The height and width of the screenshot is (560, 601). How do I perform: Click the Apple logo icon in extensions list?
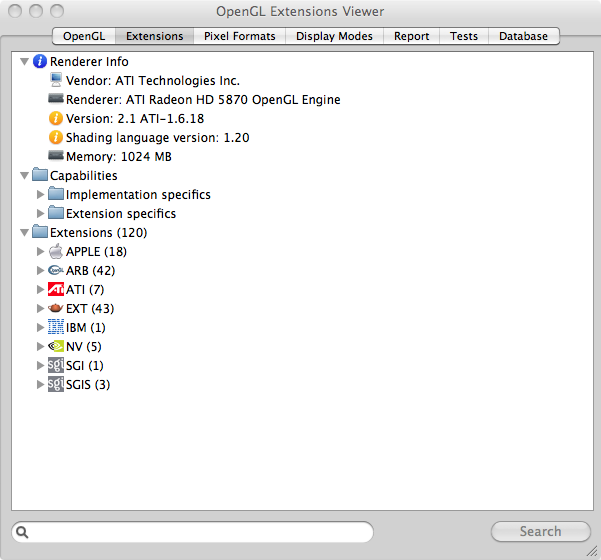point(56,251)
